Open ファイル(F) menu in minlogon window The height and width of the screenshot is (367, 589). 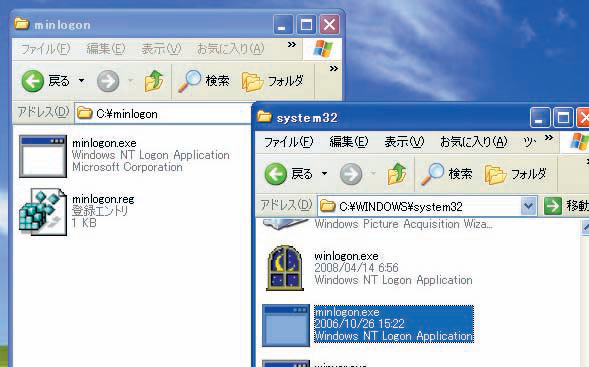(x=45, y=49)
